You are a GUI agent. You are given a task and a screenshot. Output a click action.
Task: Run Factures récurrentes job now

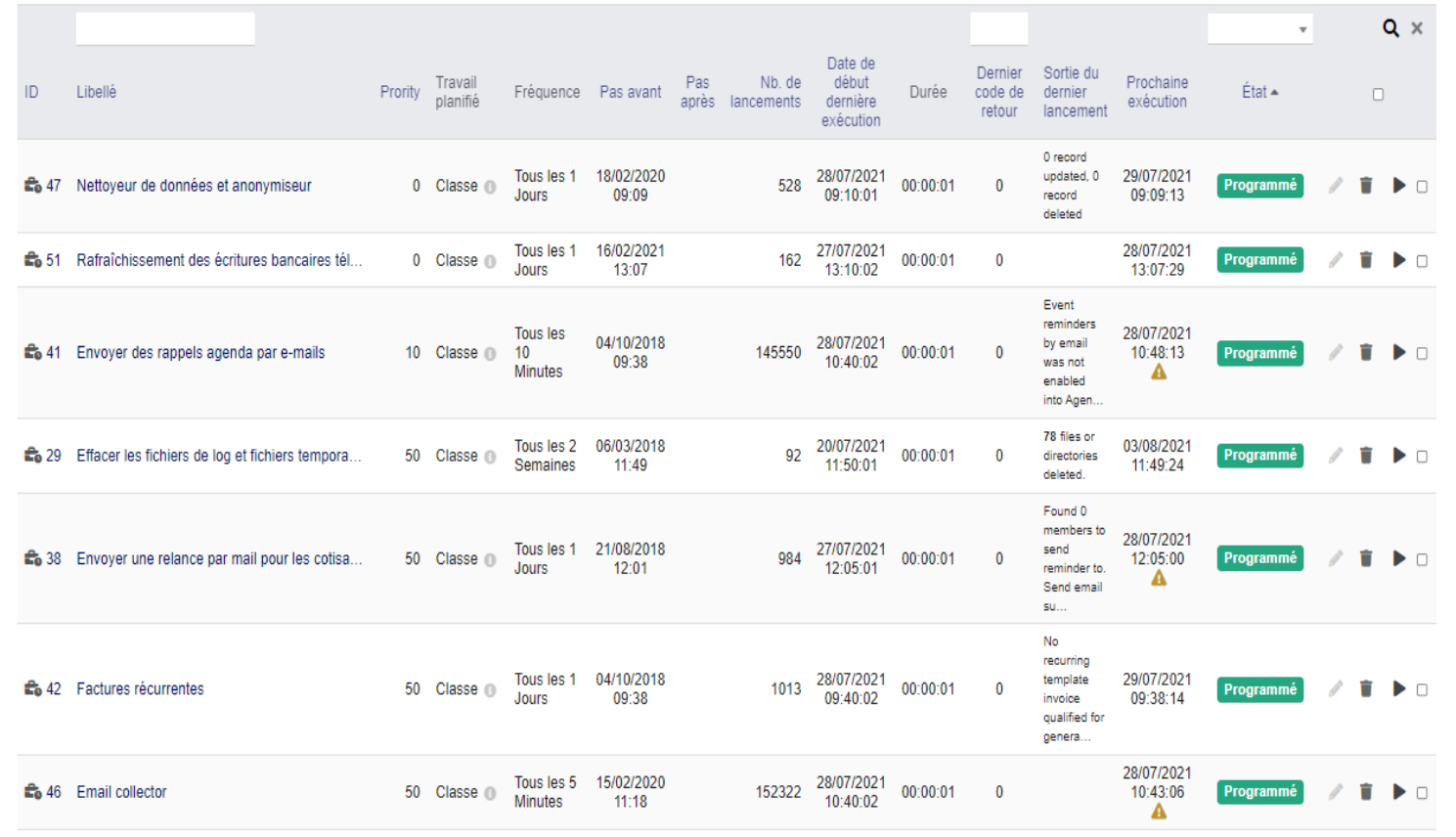[x=1399, y=689]
